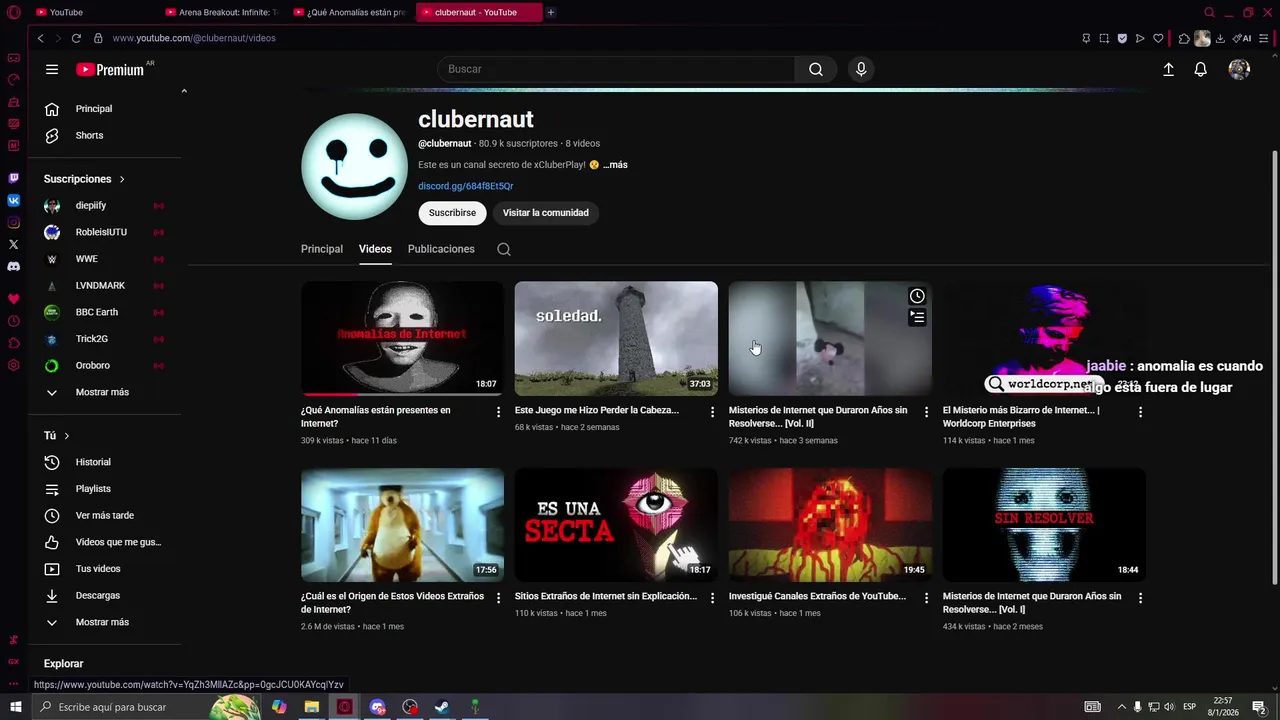Open a new browser tab

coord(551,12)
